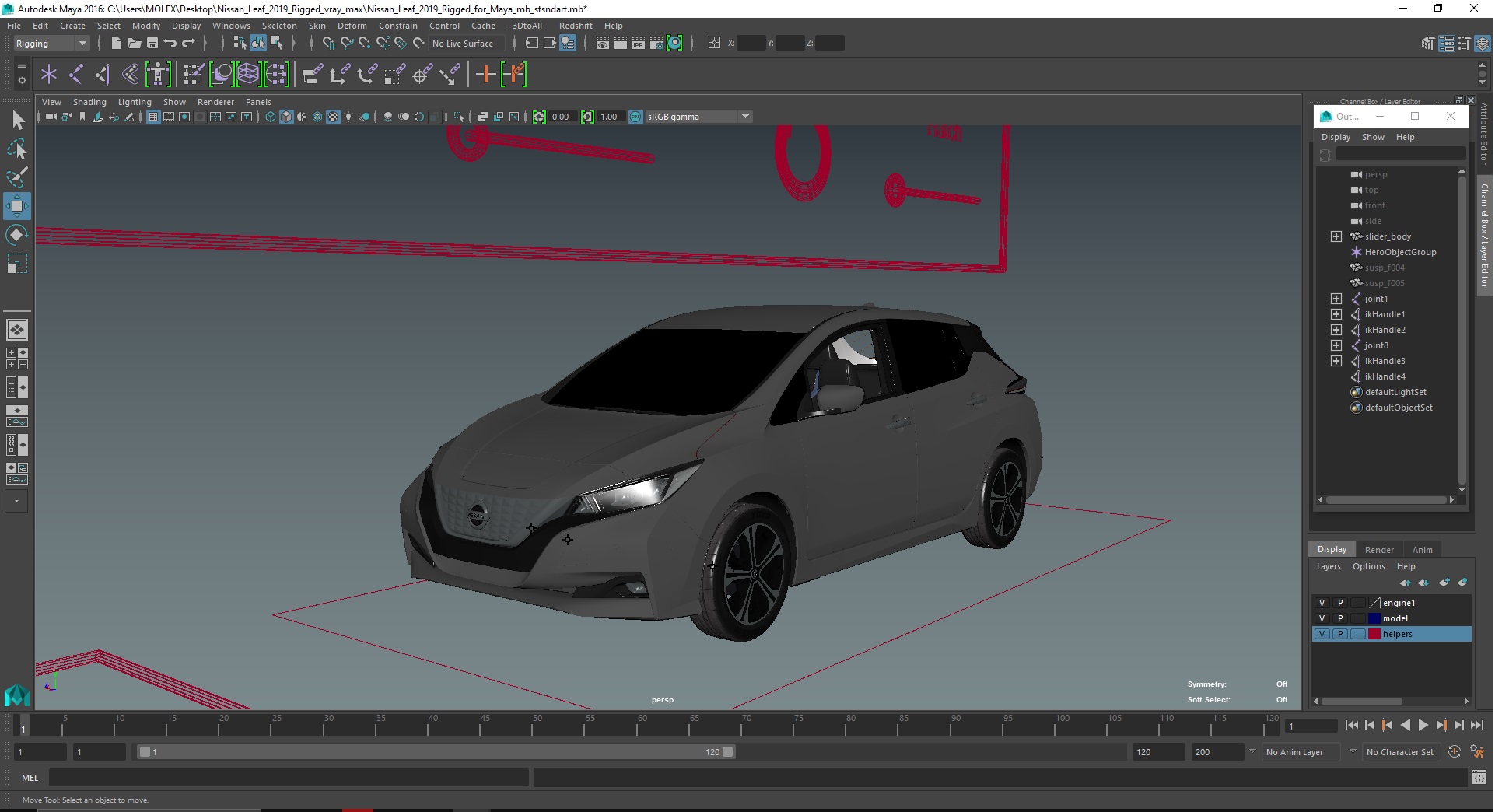
Task: Open the Rigging menu set dropdown
Action: [x=51, y=44]
